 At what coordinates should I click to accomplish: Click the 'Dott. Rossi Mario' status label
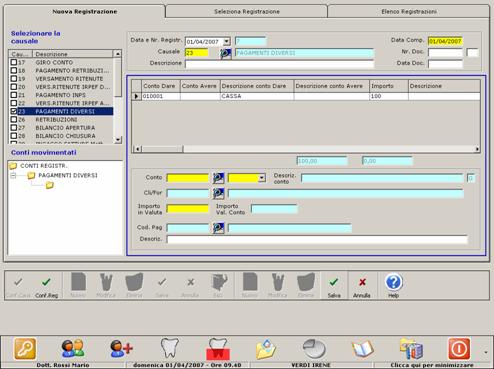[x=63, y=365]
